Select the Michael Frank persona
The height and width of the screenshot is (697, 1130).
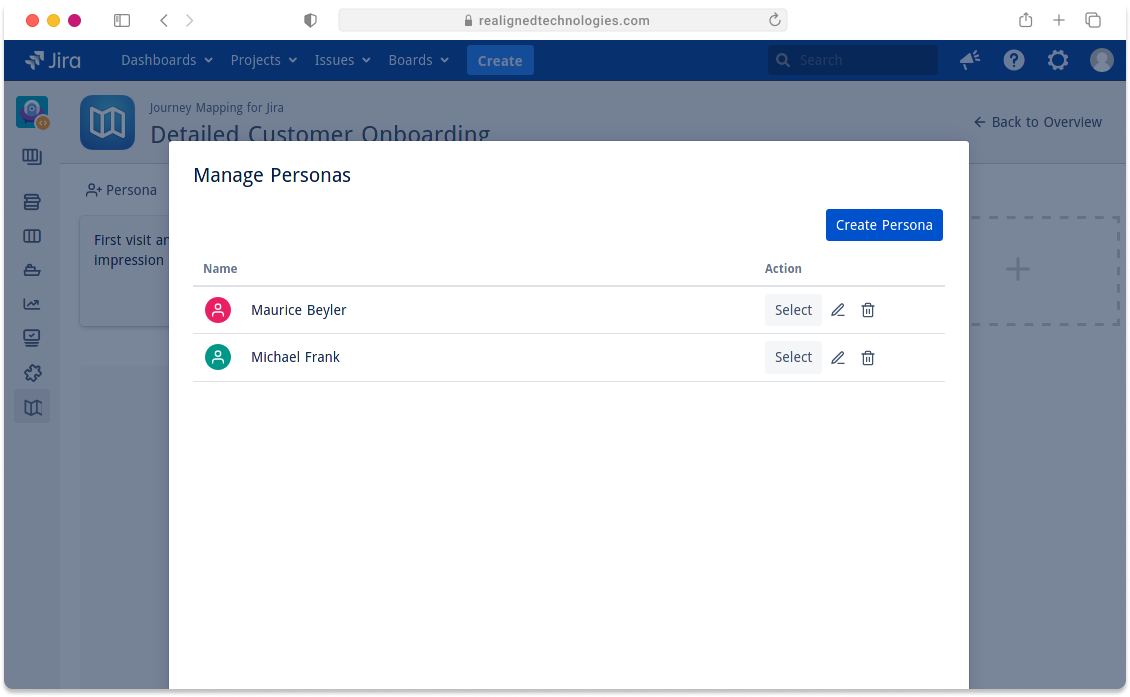coord(793,358)
